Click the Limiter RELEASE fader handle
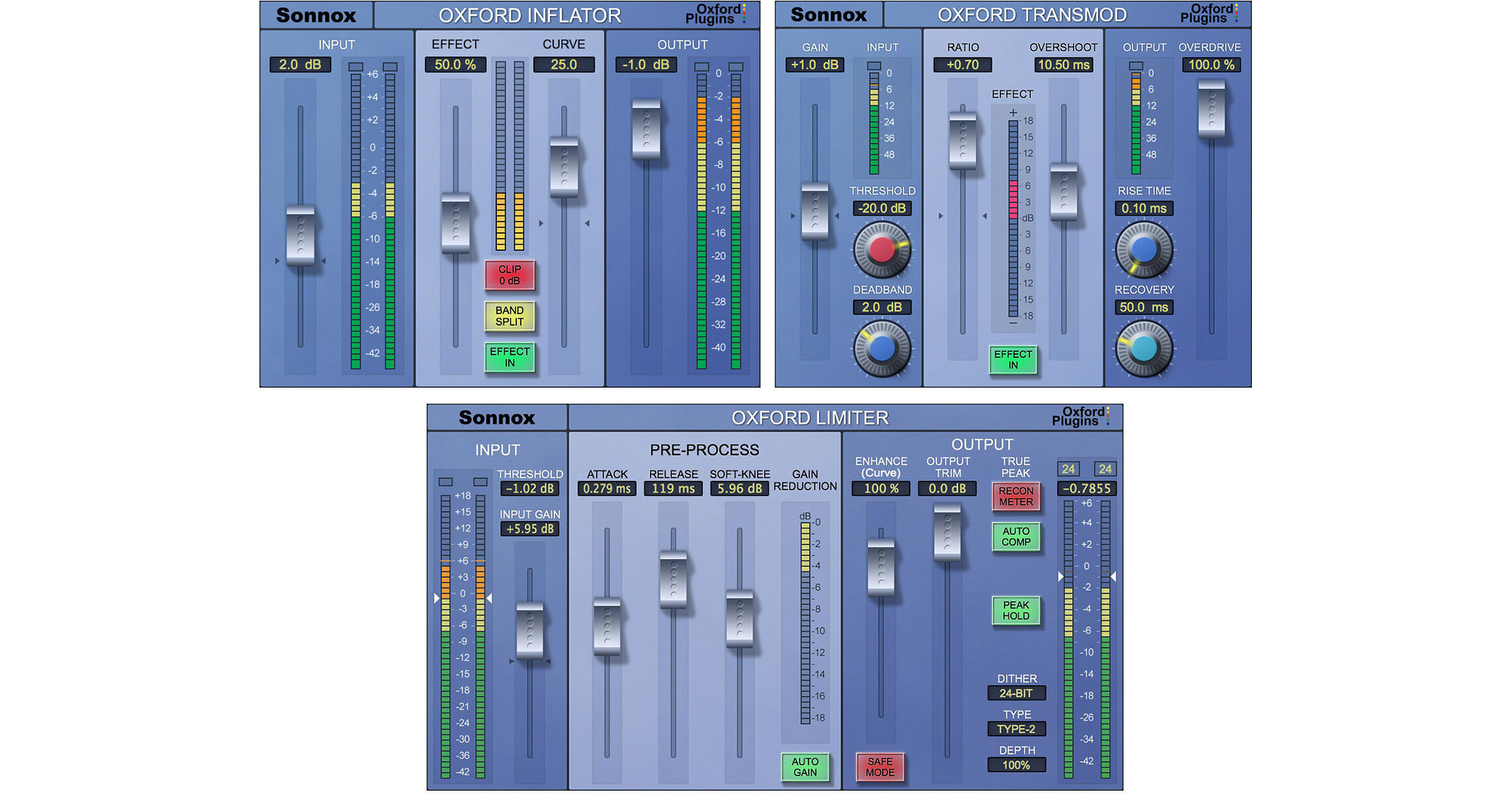Screen dimensions: 1512x794 pos(674,579)
